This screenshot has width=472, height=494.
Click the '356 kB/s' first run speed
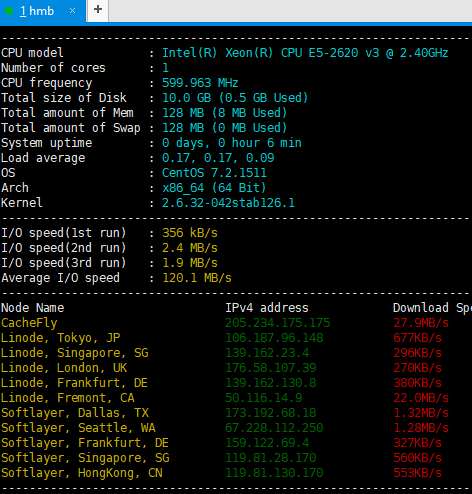coord(190,233)
